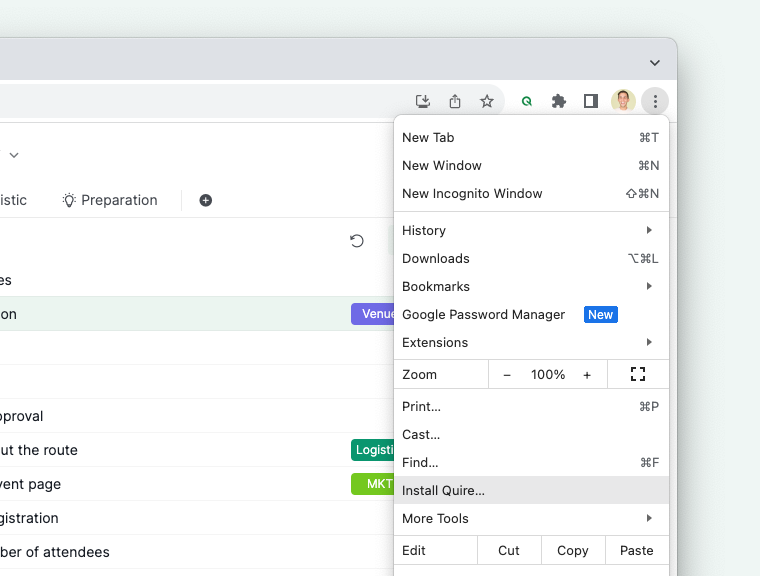This screenshot has width=760, height=576.
Task: Click the task ending 'pproval'
Action: pos(22,416)
